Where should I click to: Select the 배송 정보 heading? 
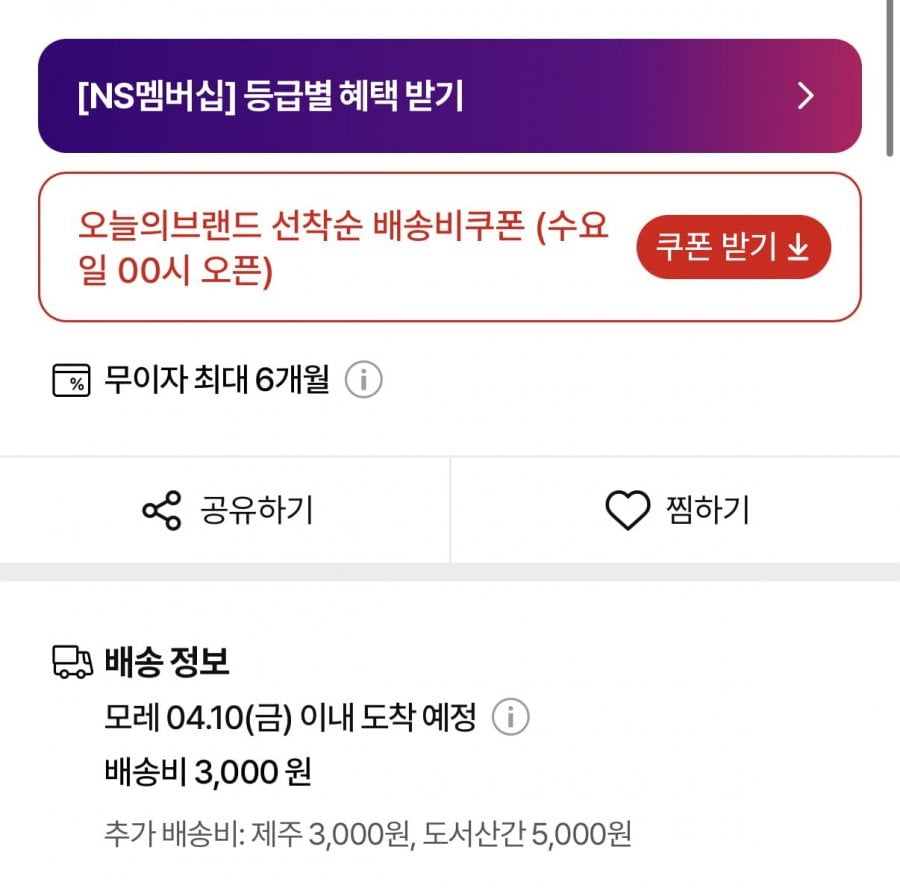pyautogui.click(x=167, y=662)
